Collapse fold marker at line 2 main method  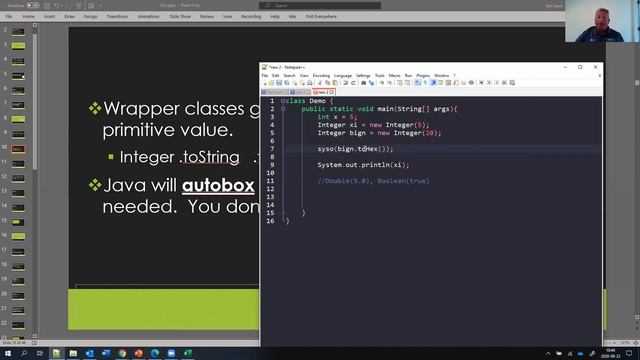(x=283, y=109)
